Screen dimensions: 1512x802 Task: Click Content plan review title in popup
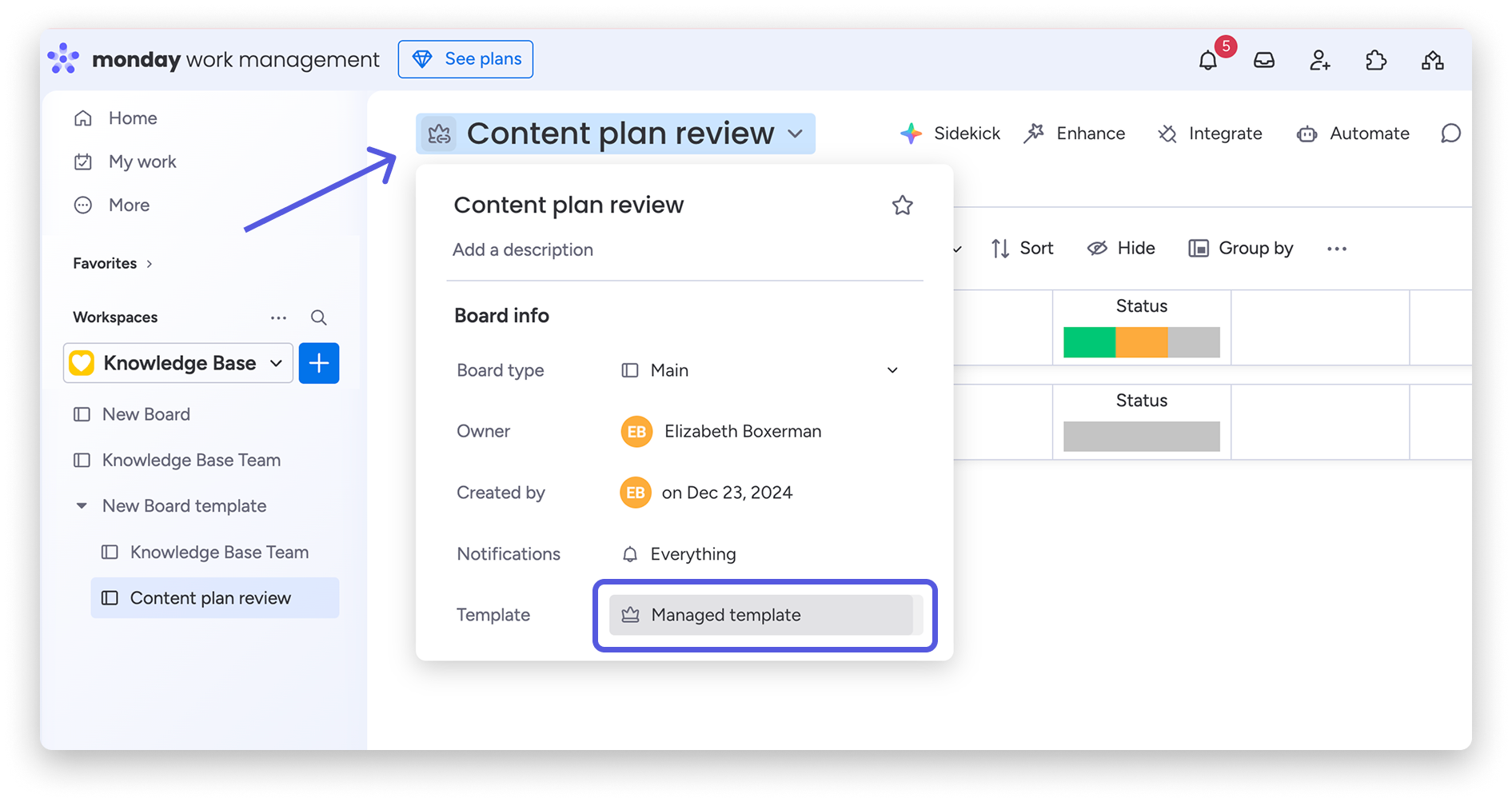coord(568,205)
